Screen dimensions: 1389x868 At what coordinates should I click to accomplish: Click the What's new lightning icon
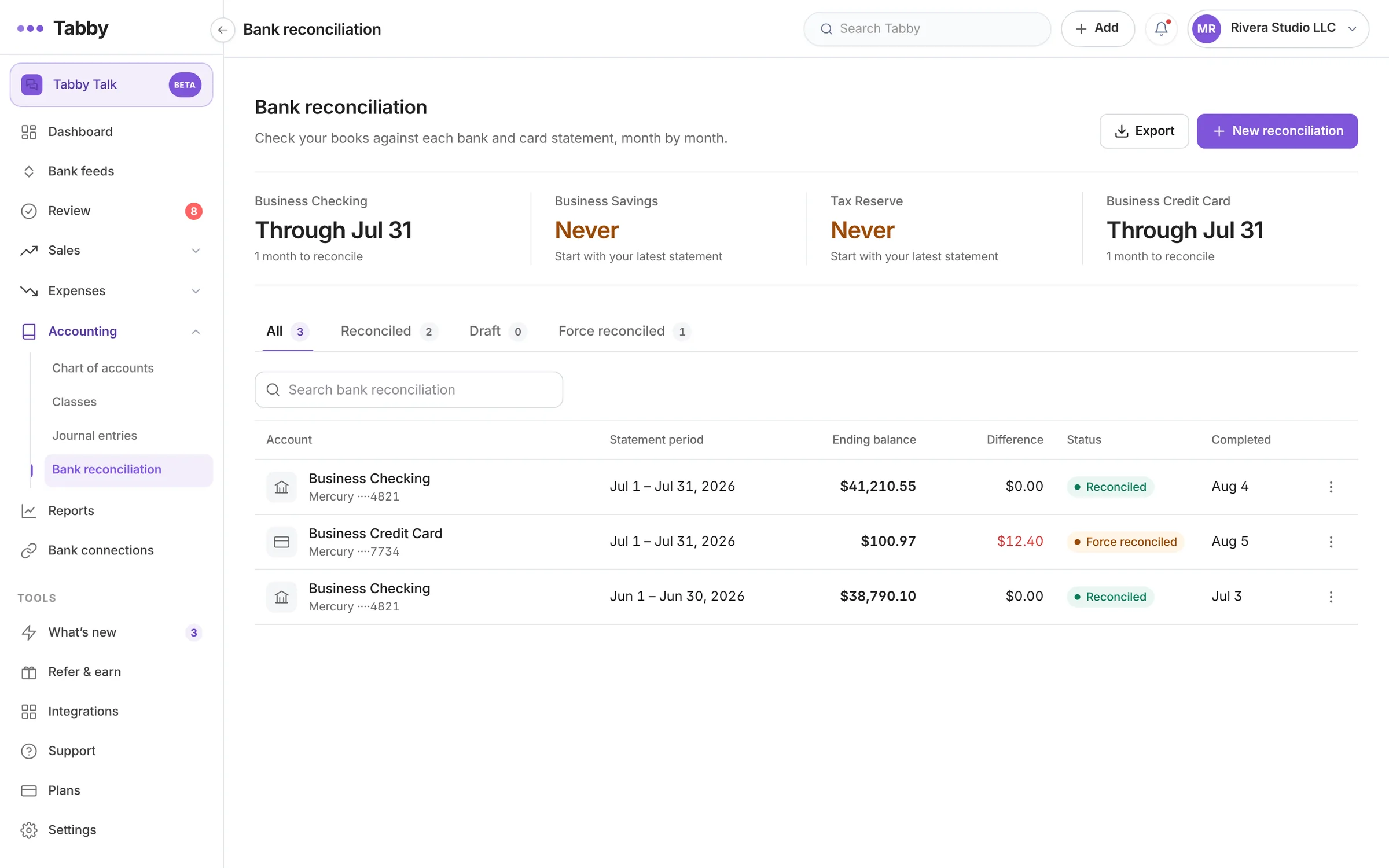pyautogui.click(x=29, y=632)
